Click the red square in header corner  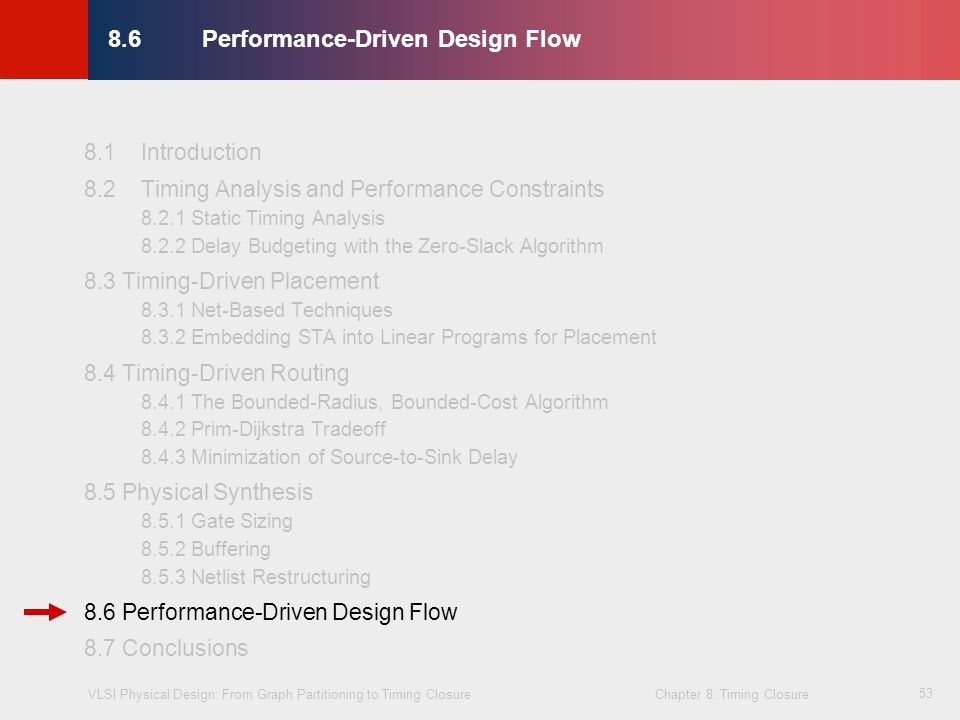tap(44, 39)
